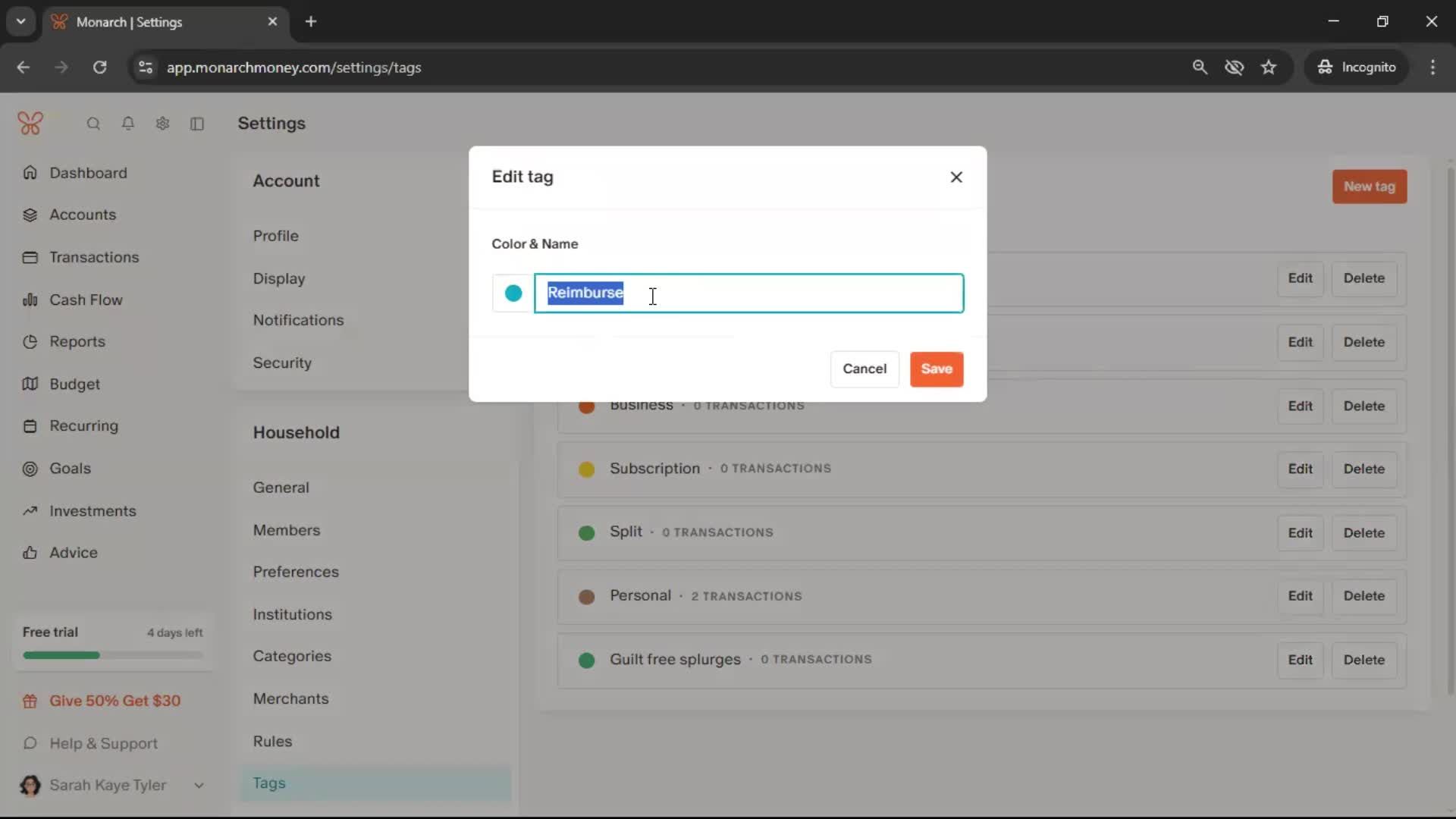1456x819 pixels.
Task: Toggle third-party cookie blocking eye icon
Action: pyautogui.click(x=1235, y=67)
